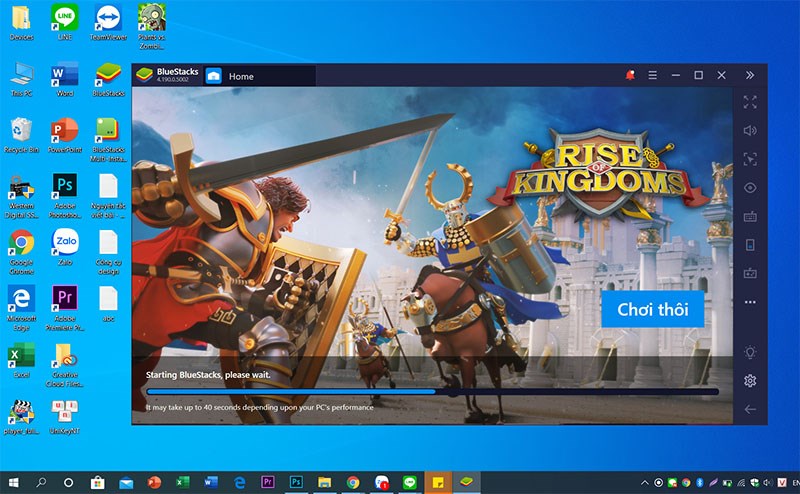Click the lightbulb tips icon
800x494 pixels.
pyautogui.click(x=750, y=352)
